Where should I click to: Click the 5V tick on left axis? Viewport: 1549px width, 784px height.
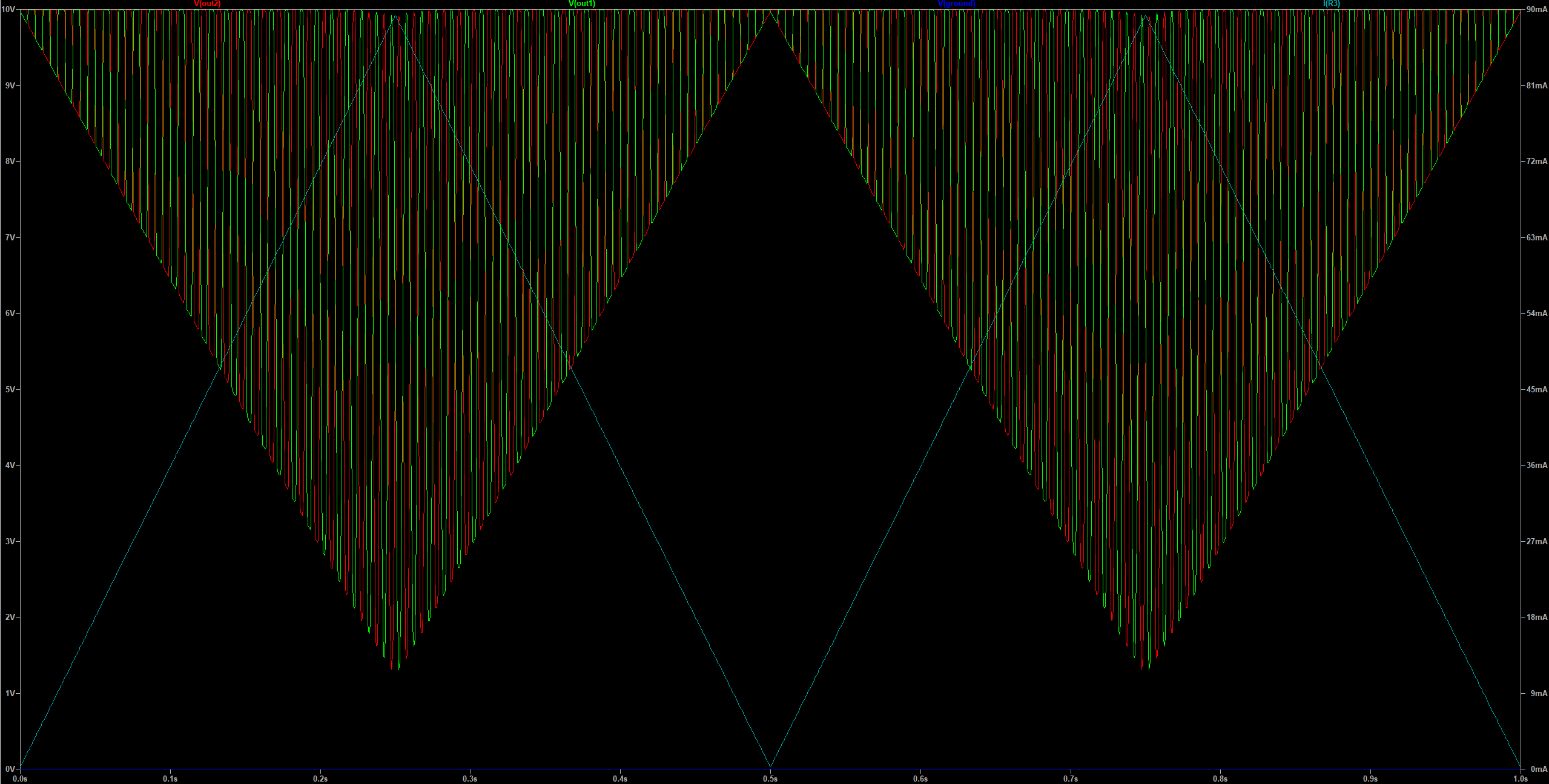tap(10, 389)
